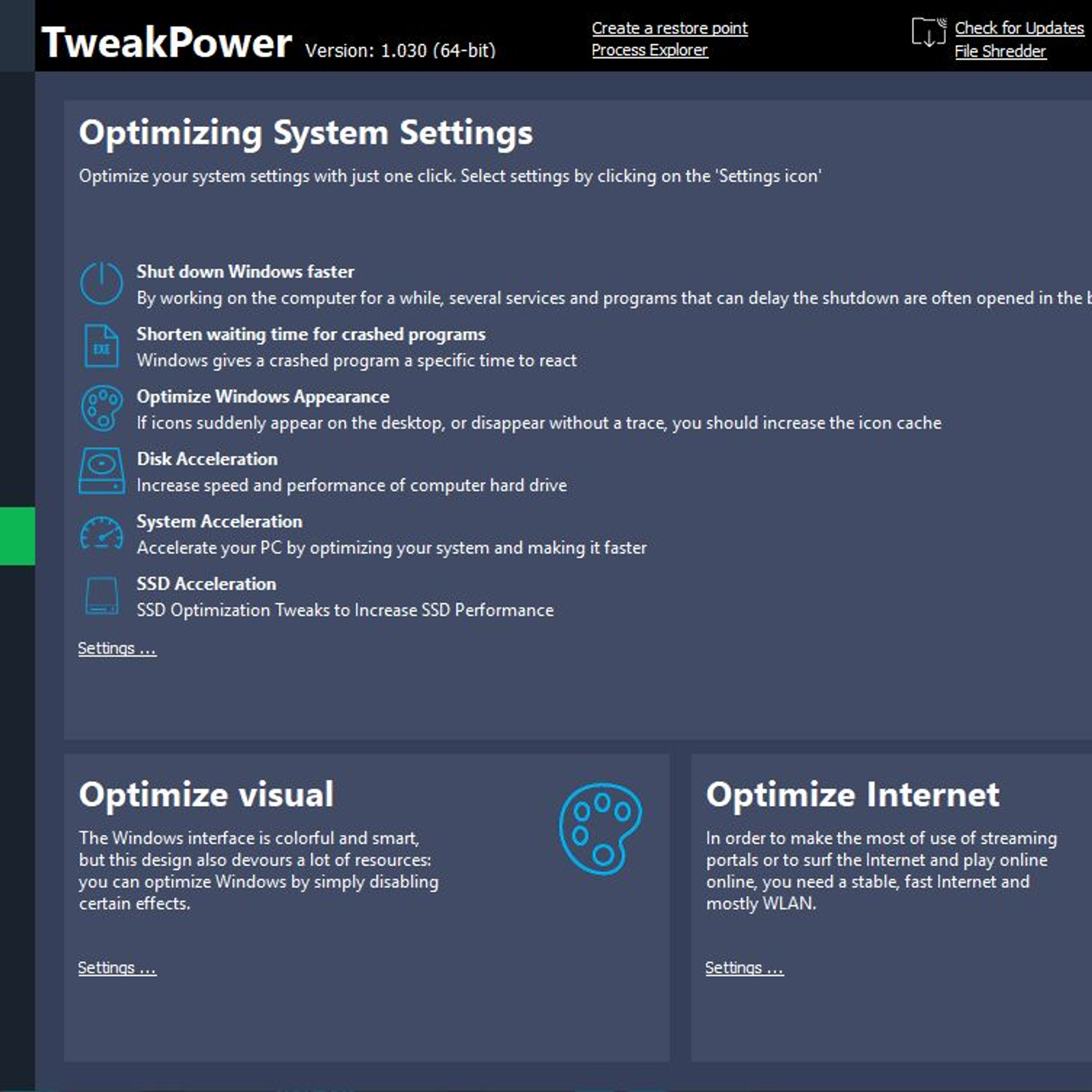Click the power icon beside Shut down Windows faster
This screenshot has height=1092, width=1092.
click(x=101, y=283)
